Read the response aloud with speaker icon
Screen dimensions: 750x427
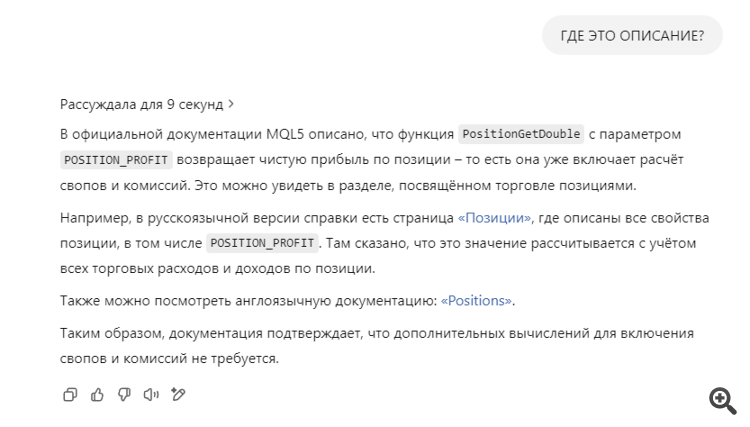pyautogui.click(x=151, y=395)
